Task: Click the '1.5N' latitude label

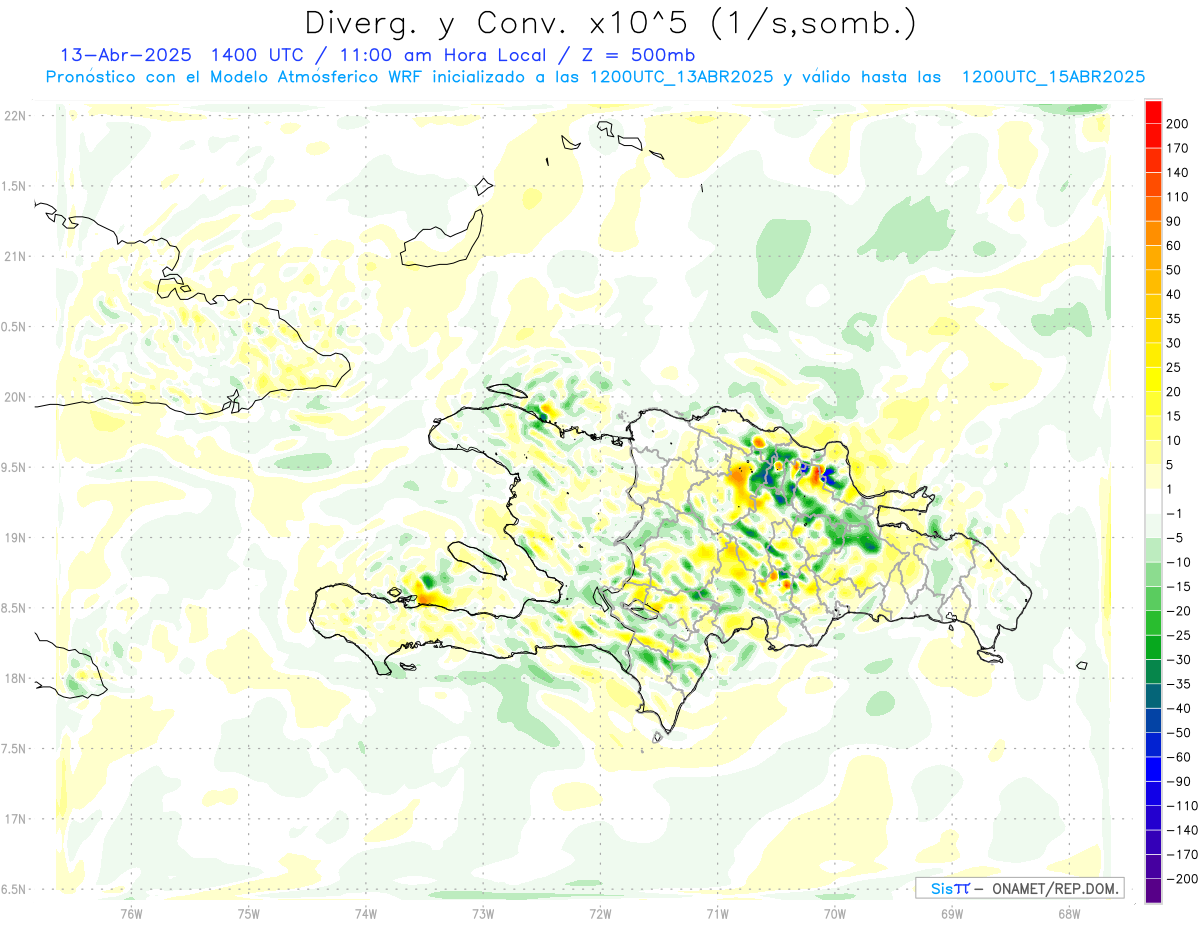Action: click(x=15, y=186)
